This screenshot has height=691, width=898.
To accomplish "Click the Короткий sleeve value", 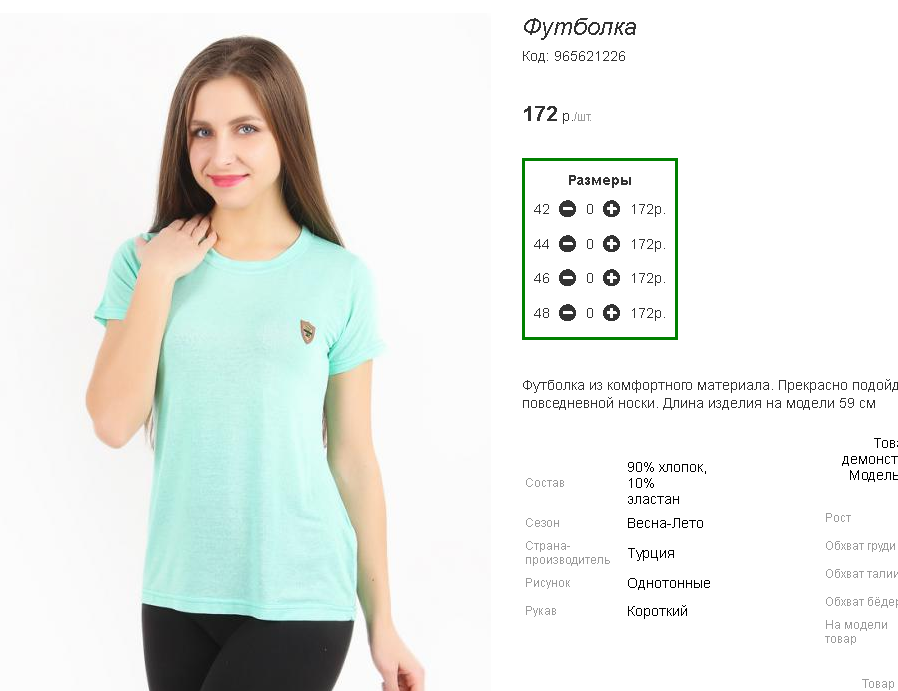I will 657,611.
